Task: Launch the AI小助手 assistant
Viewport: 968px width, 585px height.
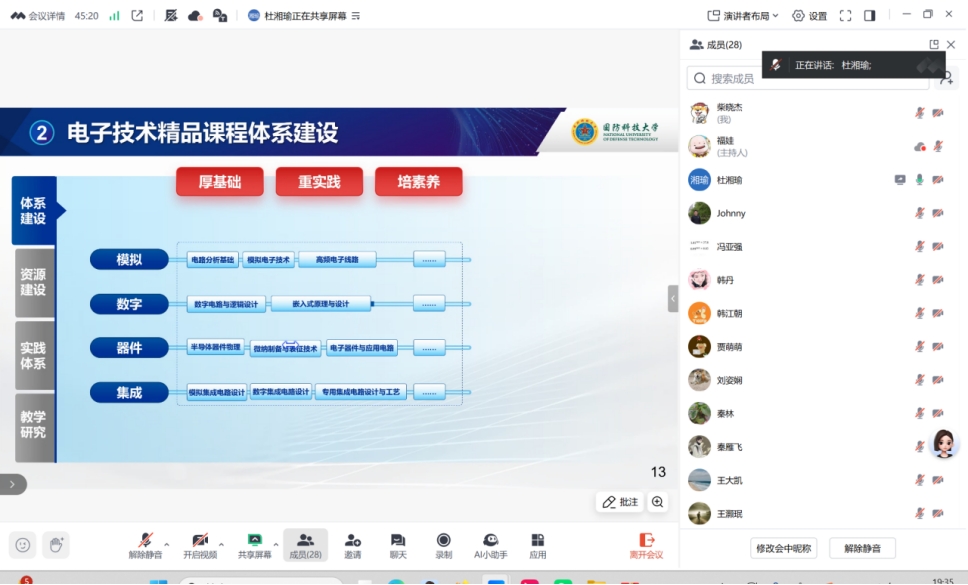Action: tap(490, 545)
